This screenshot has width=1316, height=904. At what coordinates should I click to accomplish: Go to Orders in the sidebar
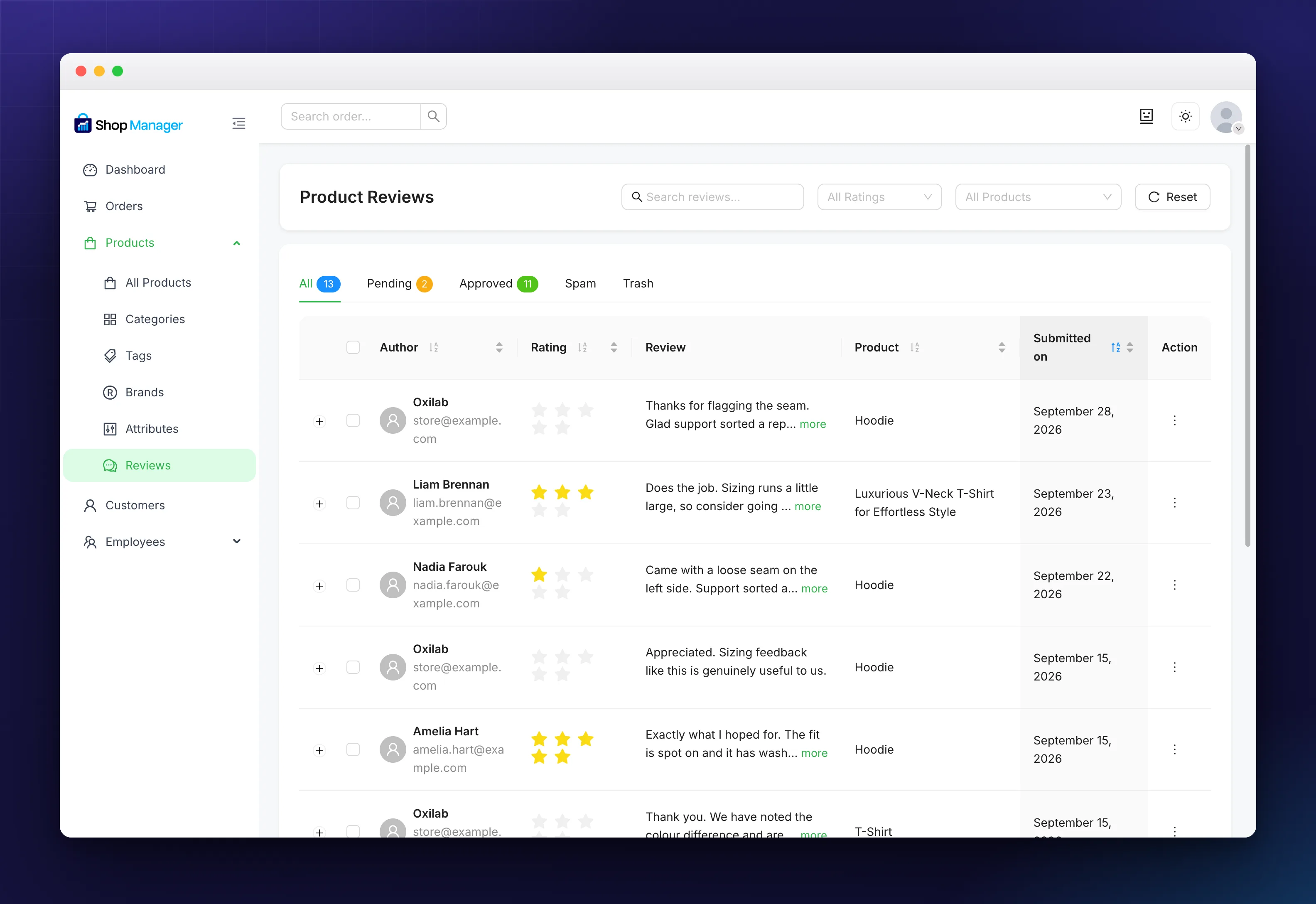[160, 206]
